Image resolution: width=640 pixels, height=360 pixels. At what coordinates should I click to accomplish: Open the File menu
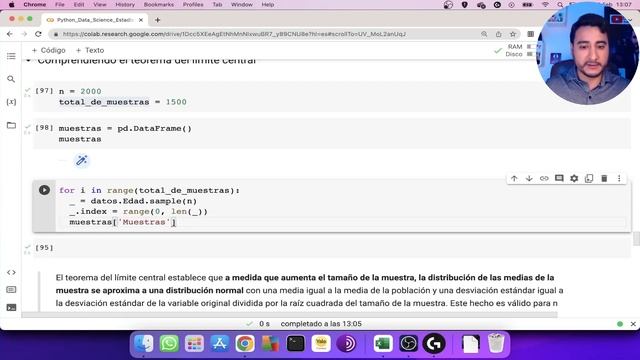coord(60,4)
